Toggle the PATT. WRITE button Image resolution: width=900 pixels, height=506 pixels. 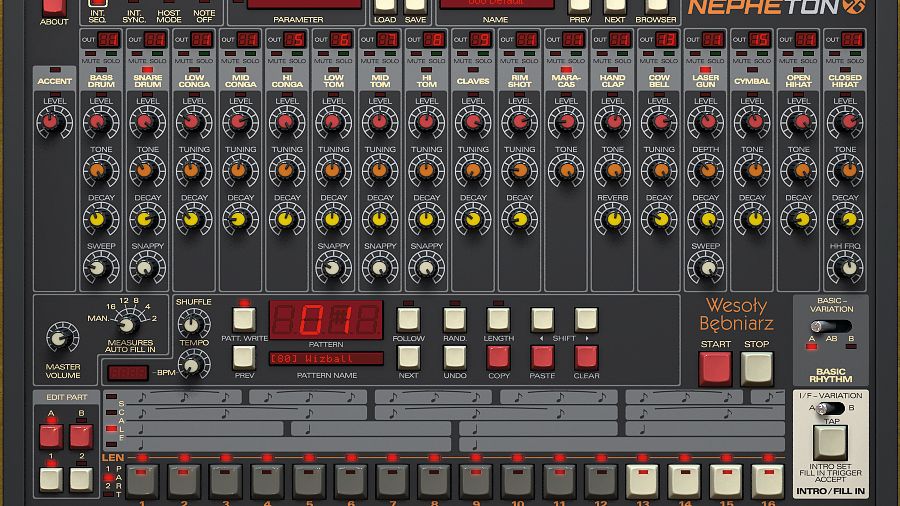pos(244,320)
